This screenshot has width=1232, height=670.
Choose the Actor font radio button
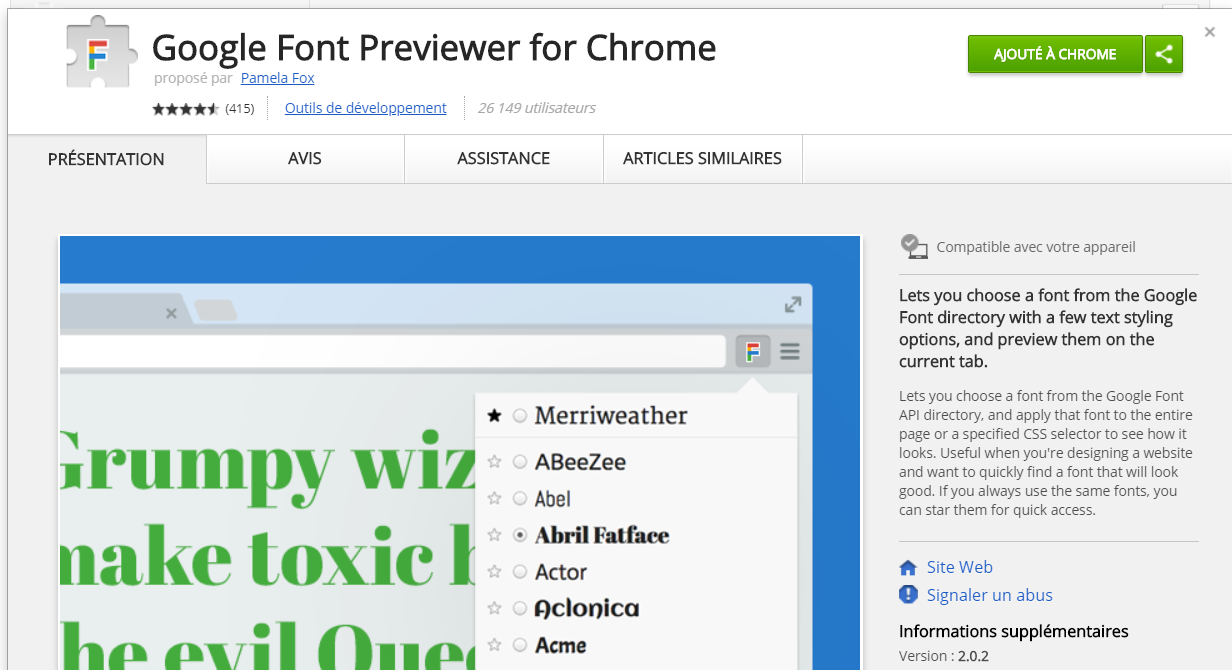(x=520, y=572)
